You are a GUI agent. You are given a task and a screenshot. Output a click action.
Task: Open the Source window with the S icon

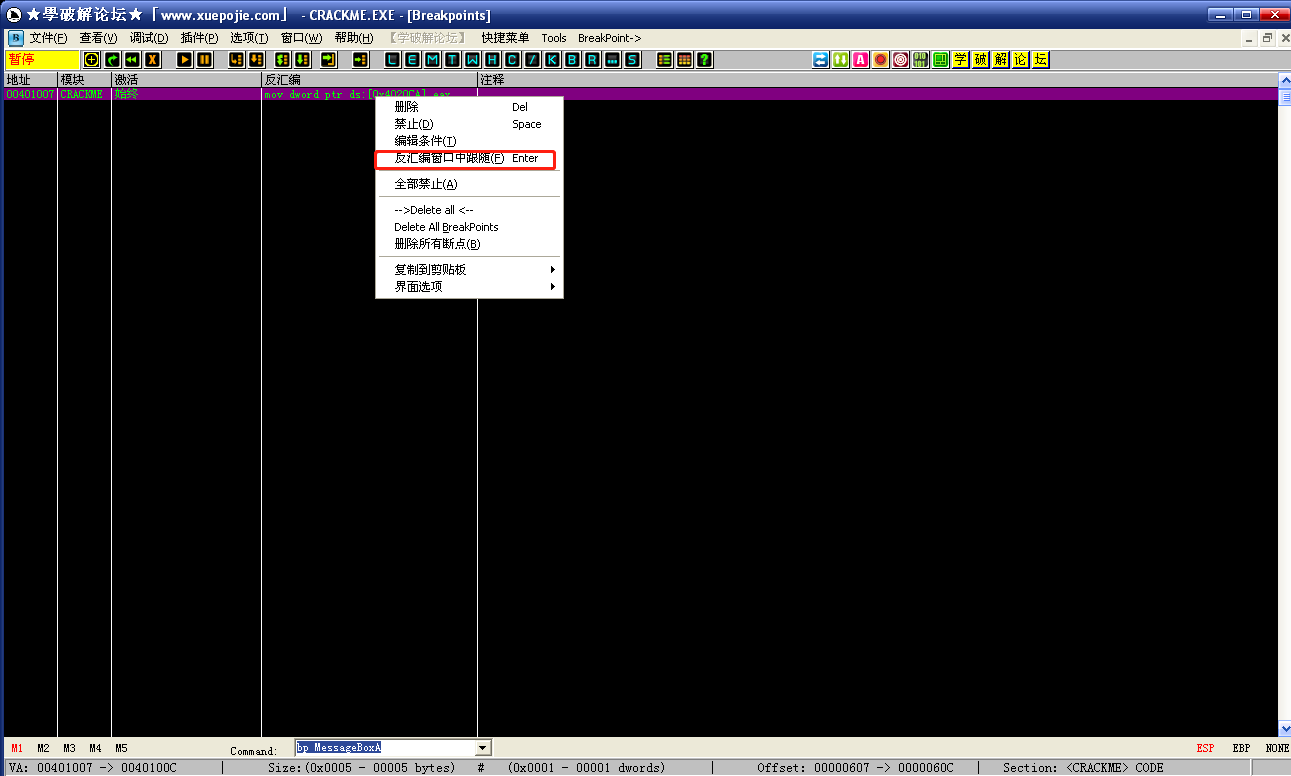tap(632, 60)
